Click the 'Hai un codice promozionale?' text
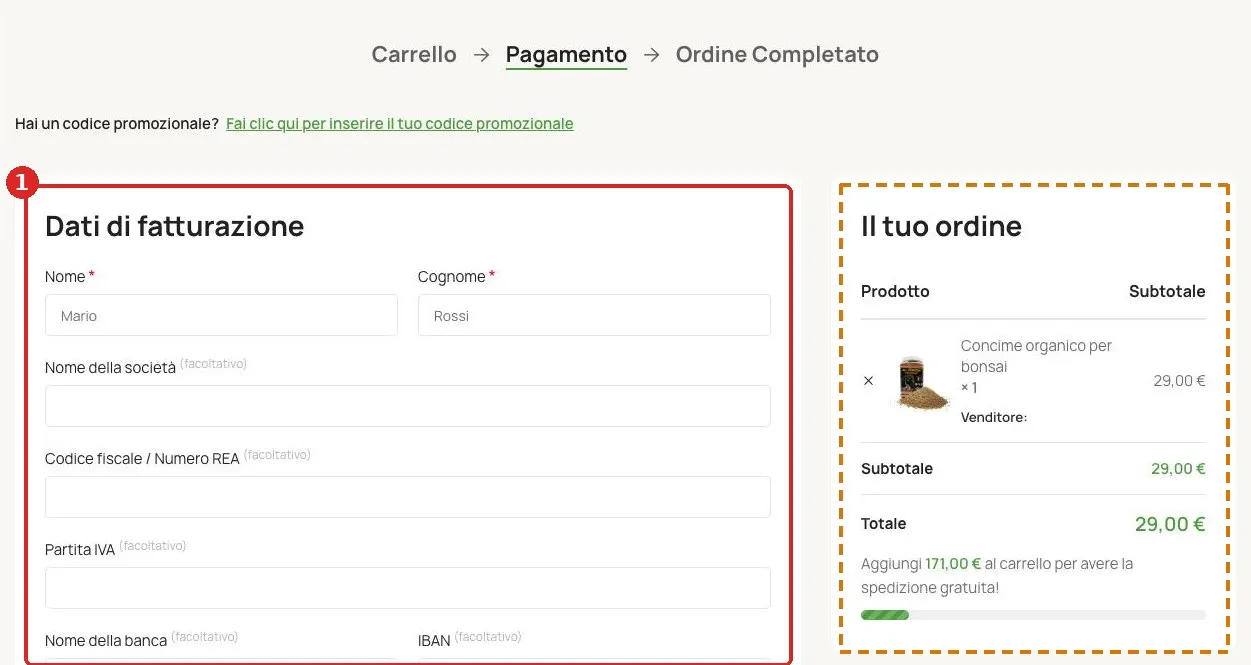This screenshot has width=1251, height=665. tap(117, 124)
